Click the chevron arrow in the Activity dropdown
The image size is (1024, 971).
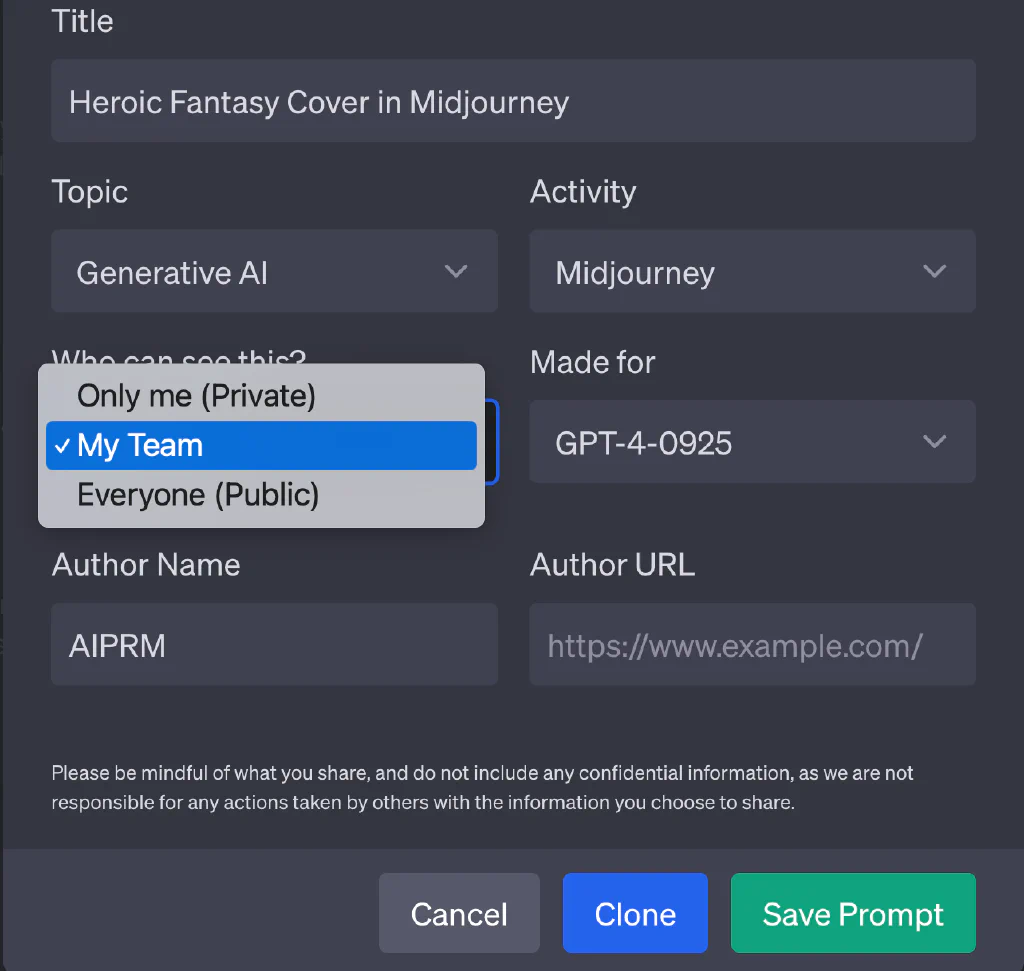coord(934,272)
